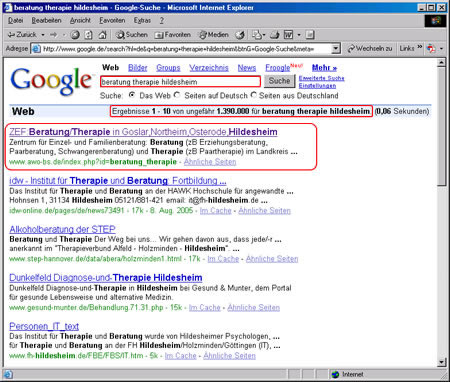Open Erweiterte Suche link

tap(321, 78)
